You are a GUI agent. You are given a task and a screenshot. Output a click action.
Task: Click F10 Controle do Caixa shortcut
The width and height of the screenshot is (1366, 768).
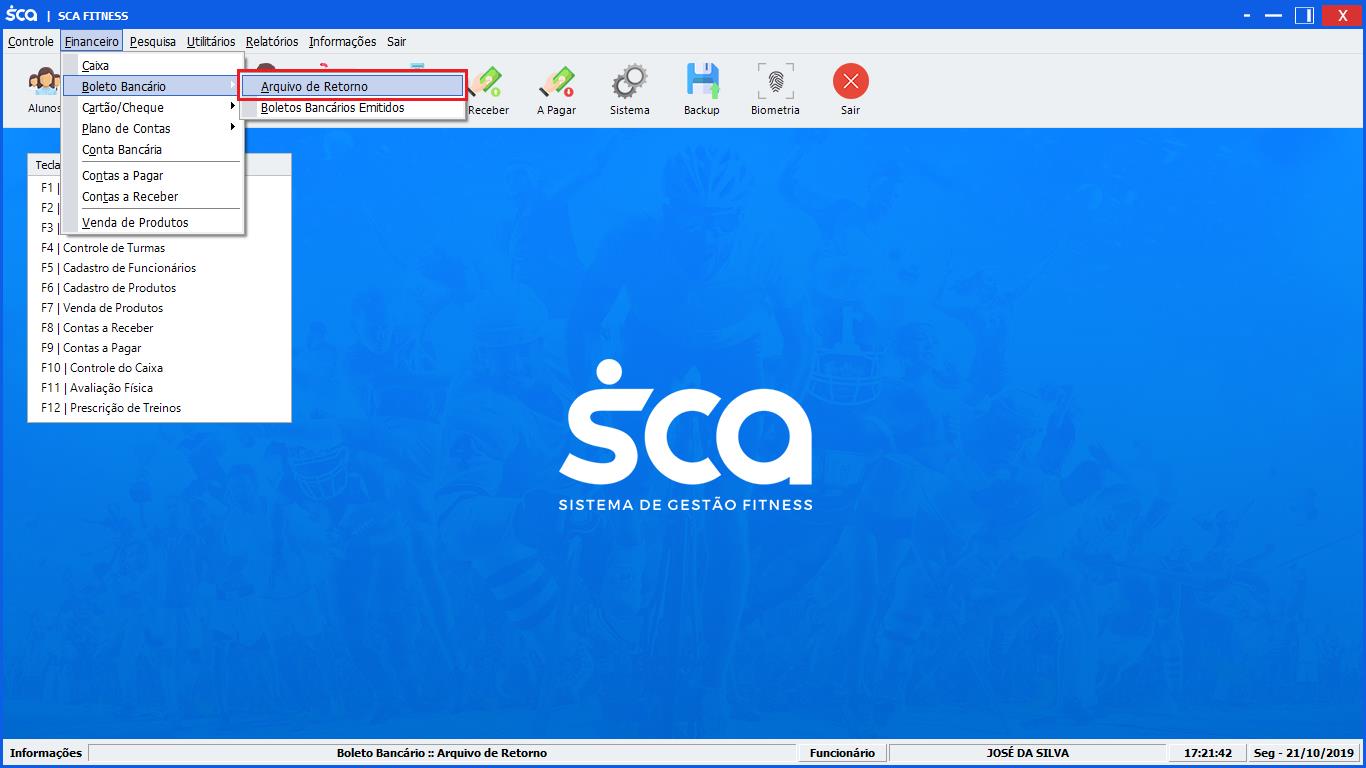pyautogui.click(x=102, y=368)
